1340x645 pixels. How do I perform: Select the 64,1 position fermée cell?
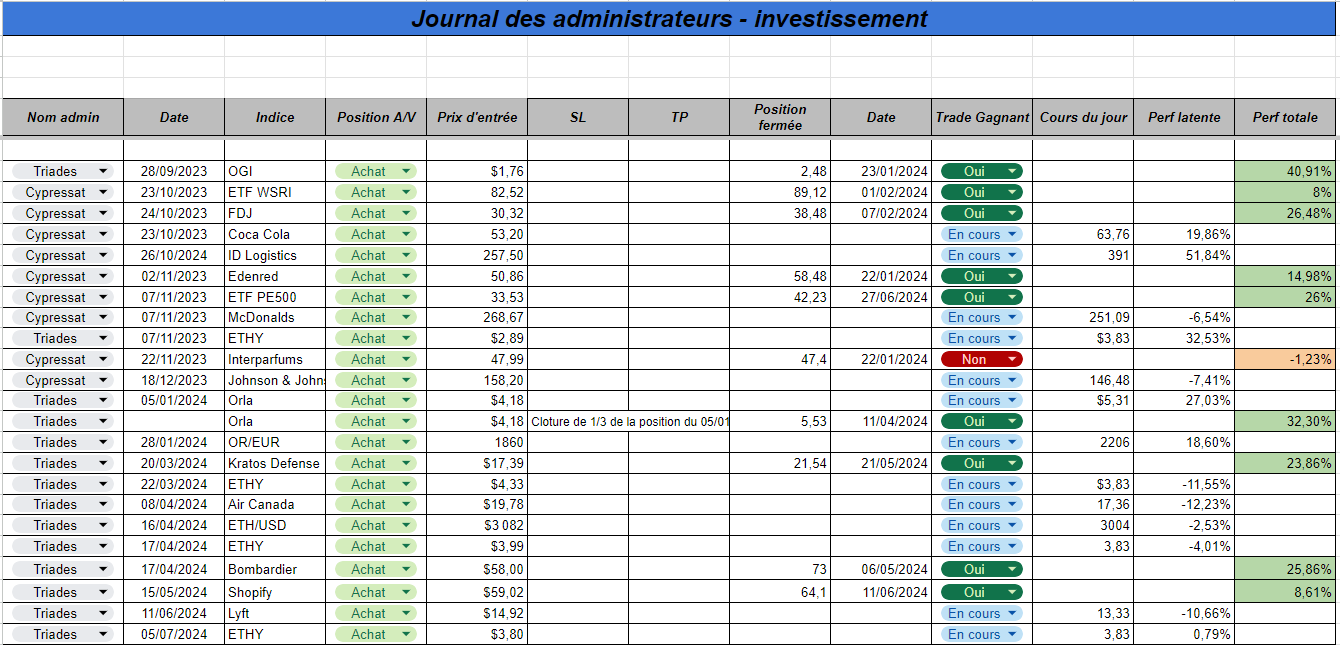(x=780, y=592)
